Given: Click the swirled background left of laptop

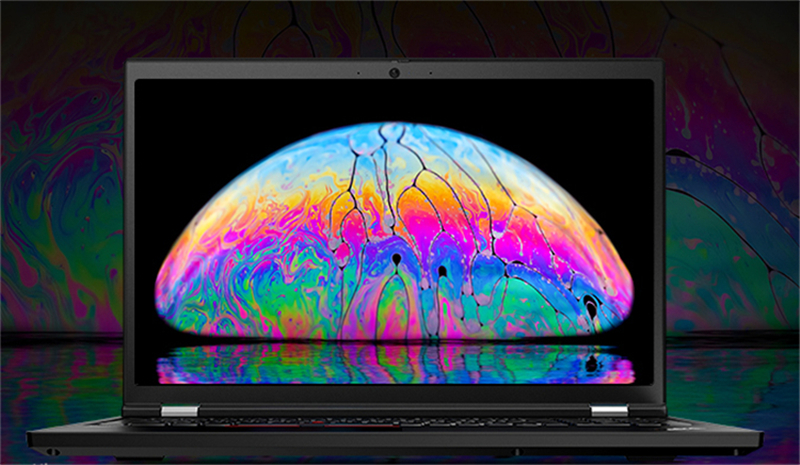Looking at the screenshot, I should (60, 200).
